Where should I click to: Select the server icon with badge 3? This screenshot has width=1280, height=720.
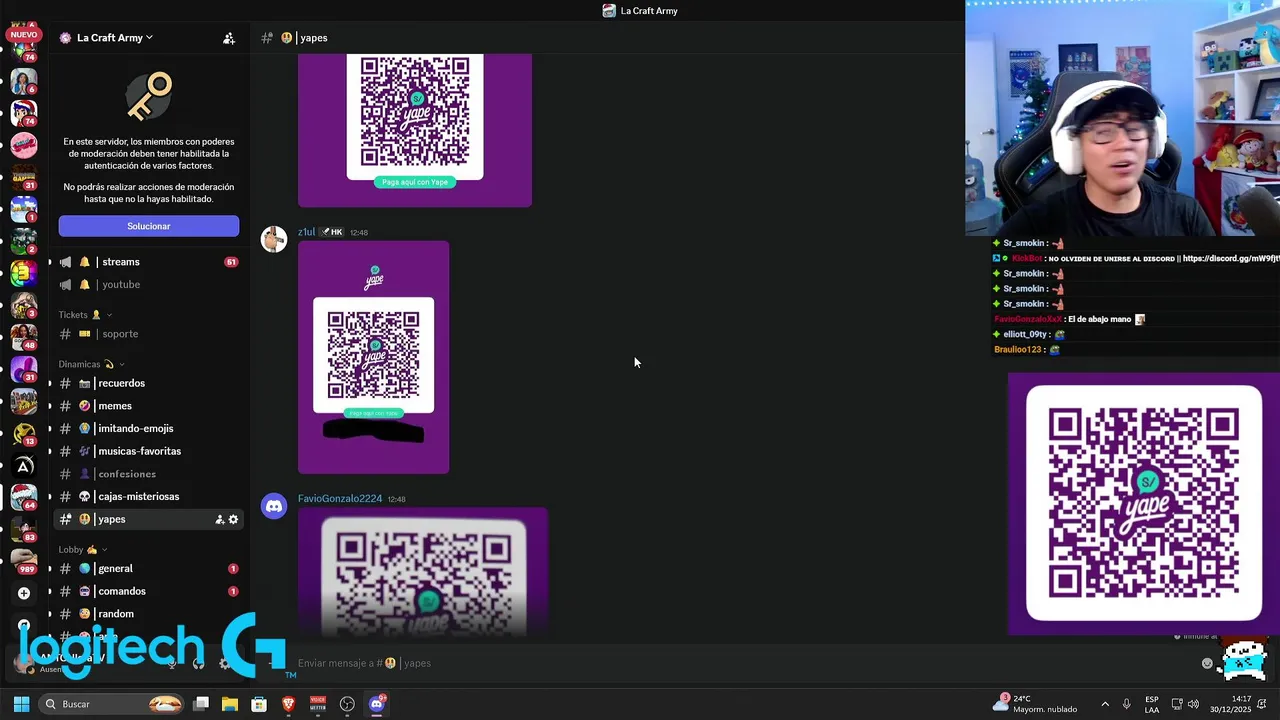(24, 305)
